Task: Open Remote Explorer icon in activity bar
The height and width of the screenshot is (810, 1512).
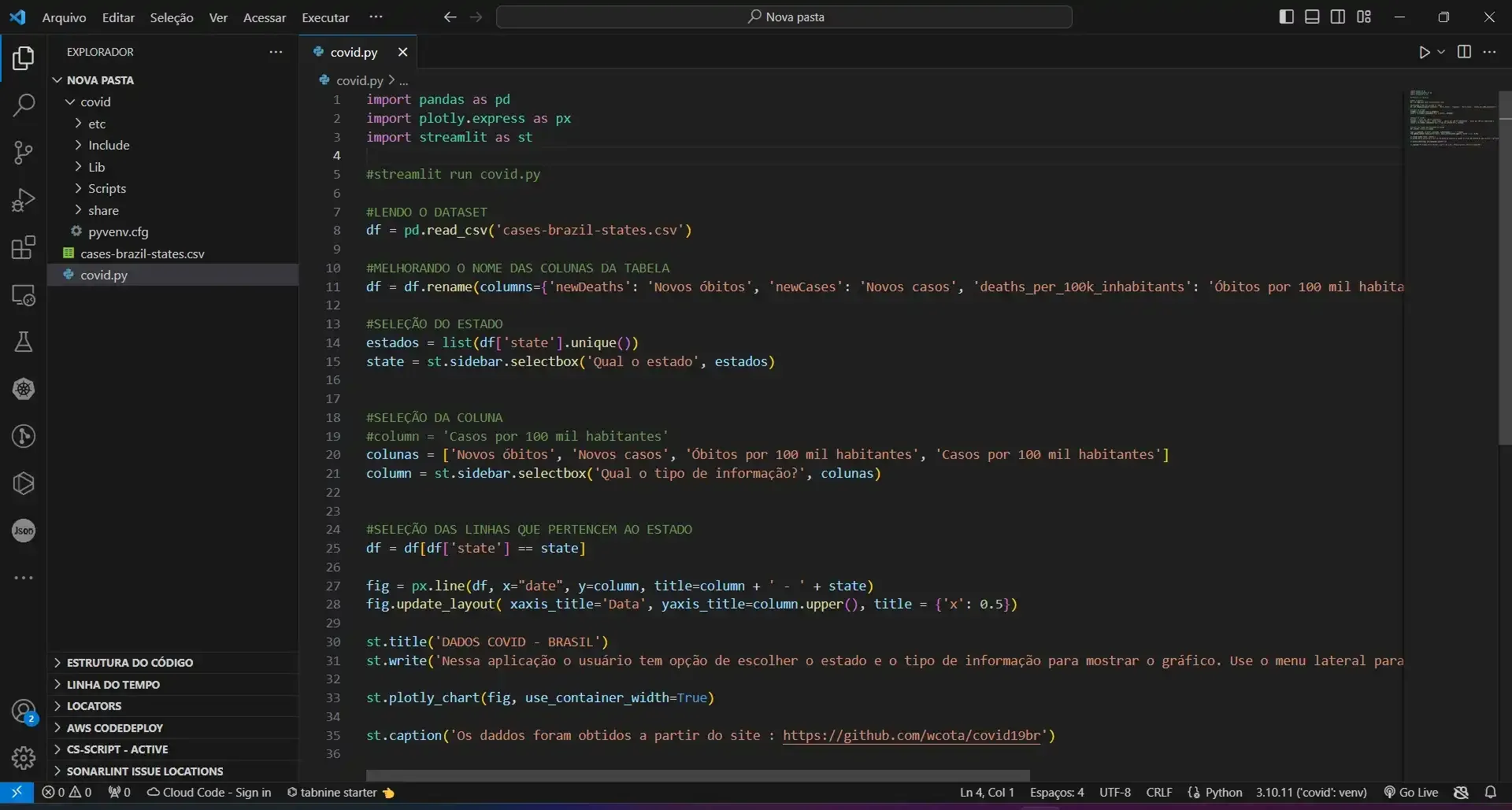Action: (x=24, y=295)
